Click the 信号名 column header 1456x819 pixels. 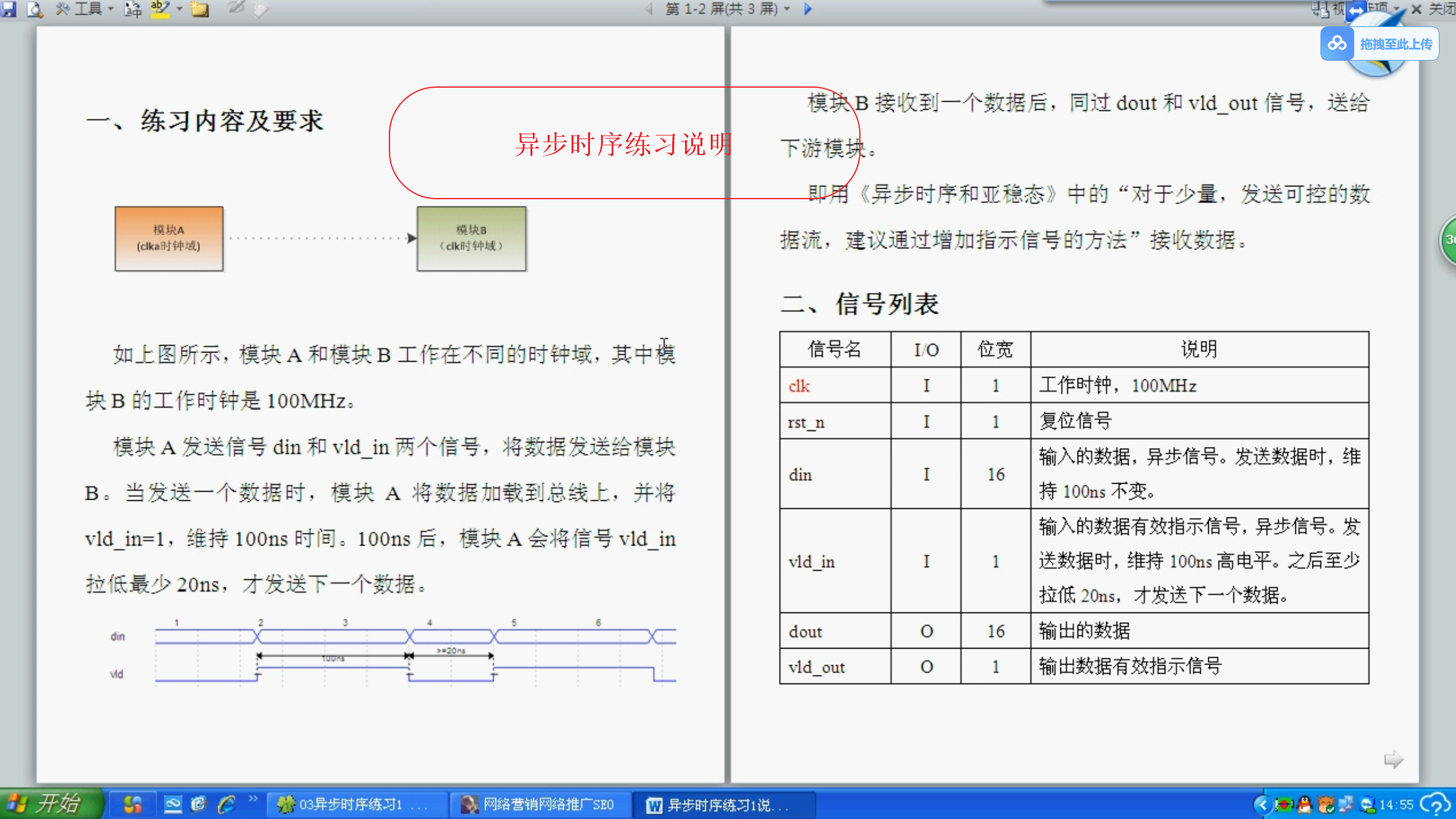point(835,349)
